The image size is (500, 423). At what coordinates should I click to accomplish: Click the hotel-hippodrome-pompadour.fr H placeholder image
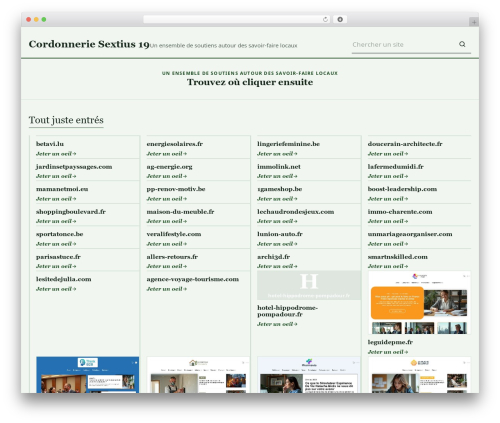309,285
